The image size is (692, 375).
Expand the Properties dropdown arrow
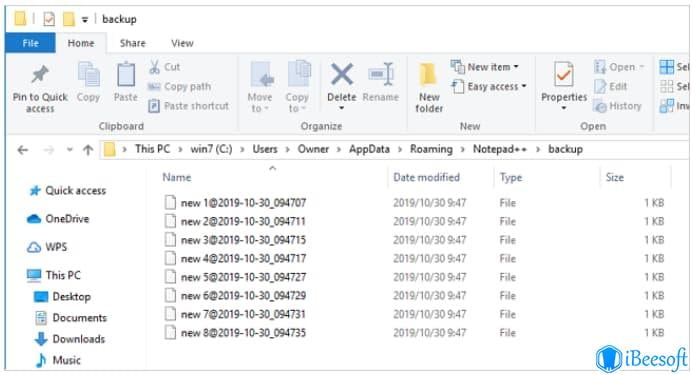tap(564, 108)
